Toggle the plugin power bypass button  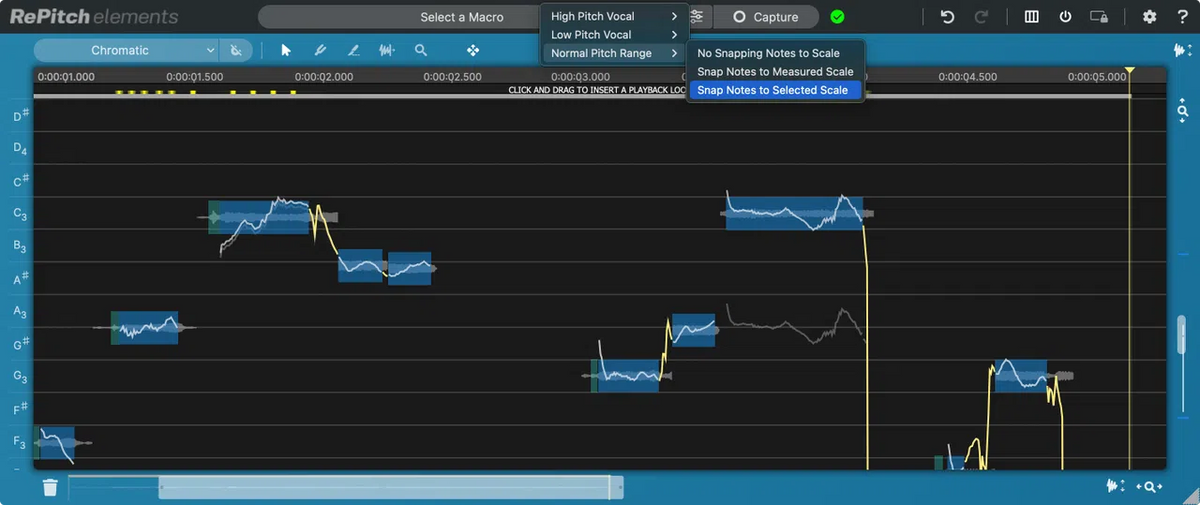coord(1065,17)
